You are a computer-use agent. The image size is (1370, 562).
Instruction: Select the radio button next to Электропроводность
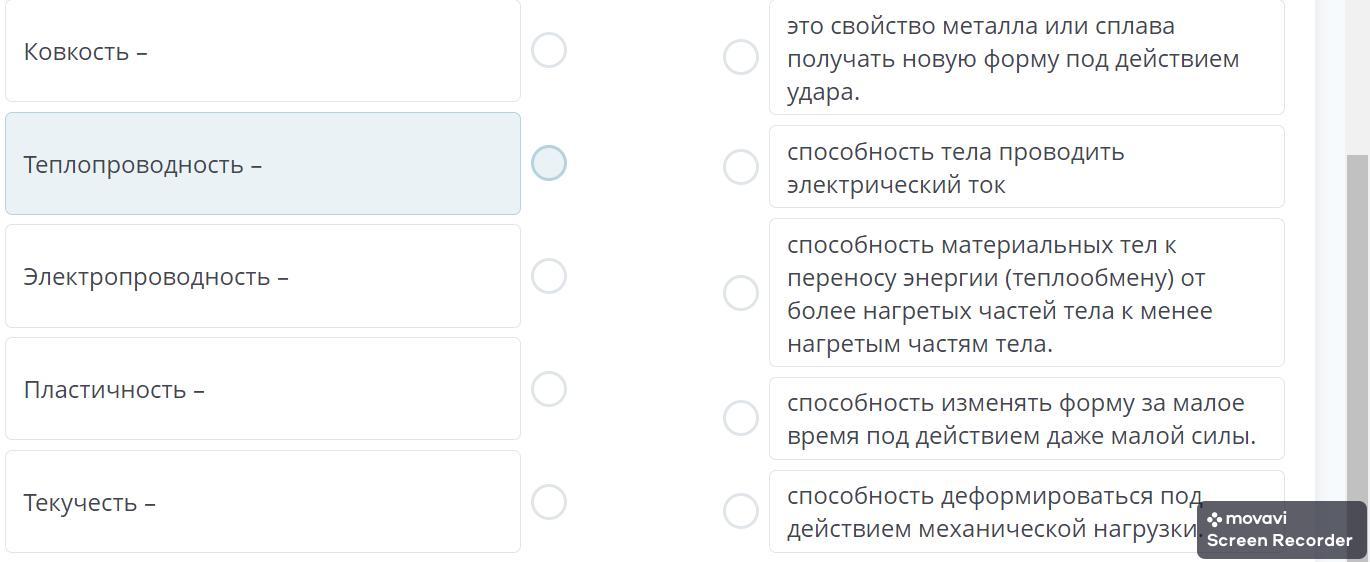[x=549, y=276]
